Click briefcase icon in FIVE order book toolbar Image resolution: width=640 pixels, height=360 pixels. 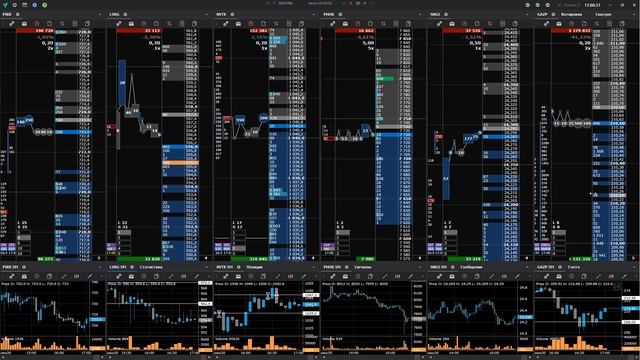[24, 24]
